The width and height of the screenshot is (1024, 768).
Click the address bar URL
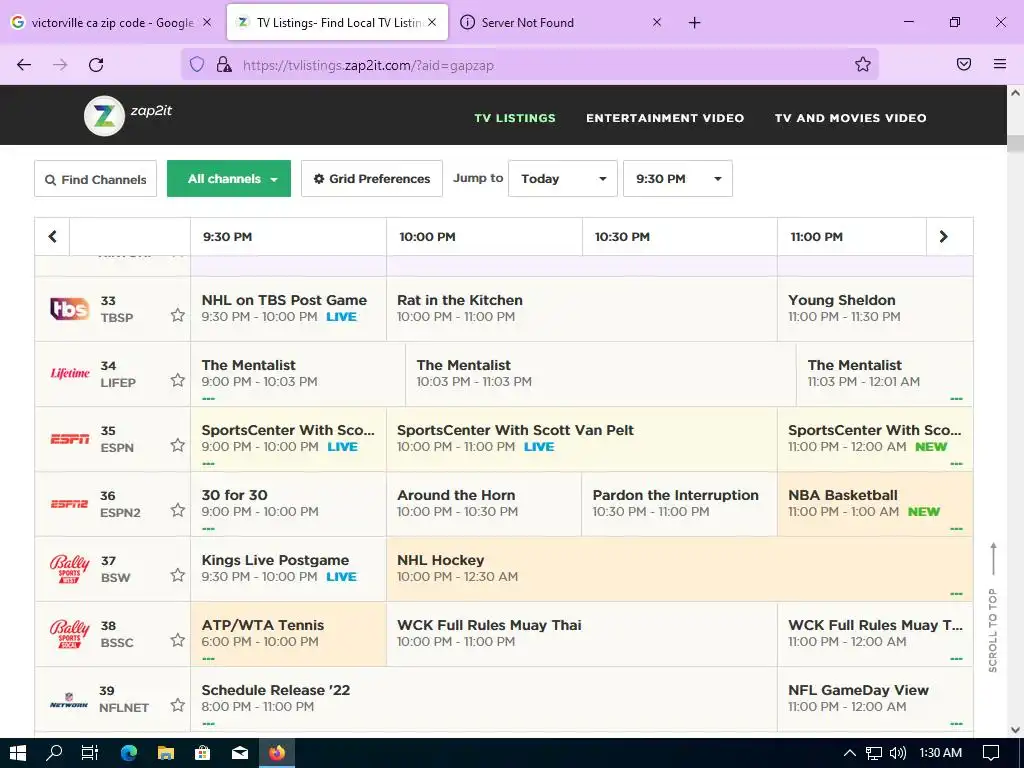pos(368,65)
